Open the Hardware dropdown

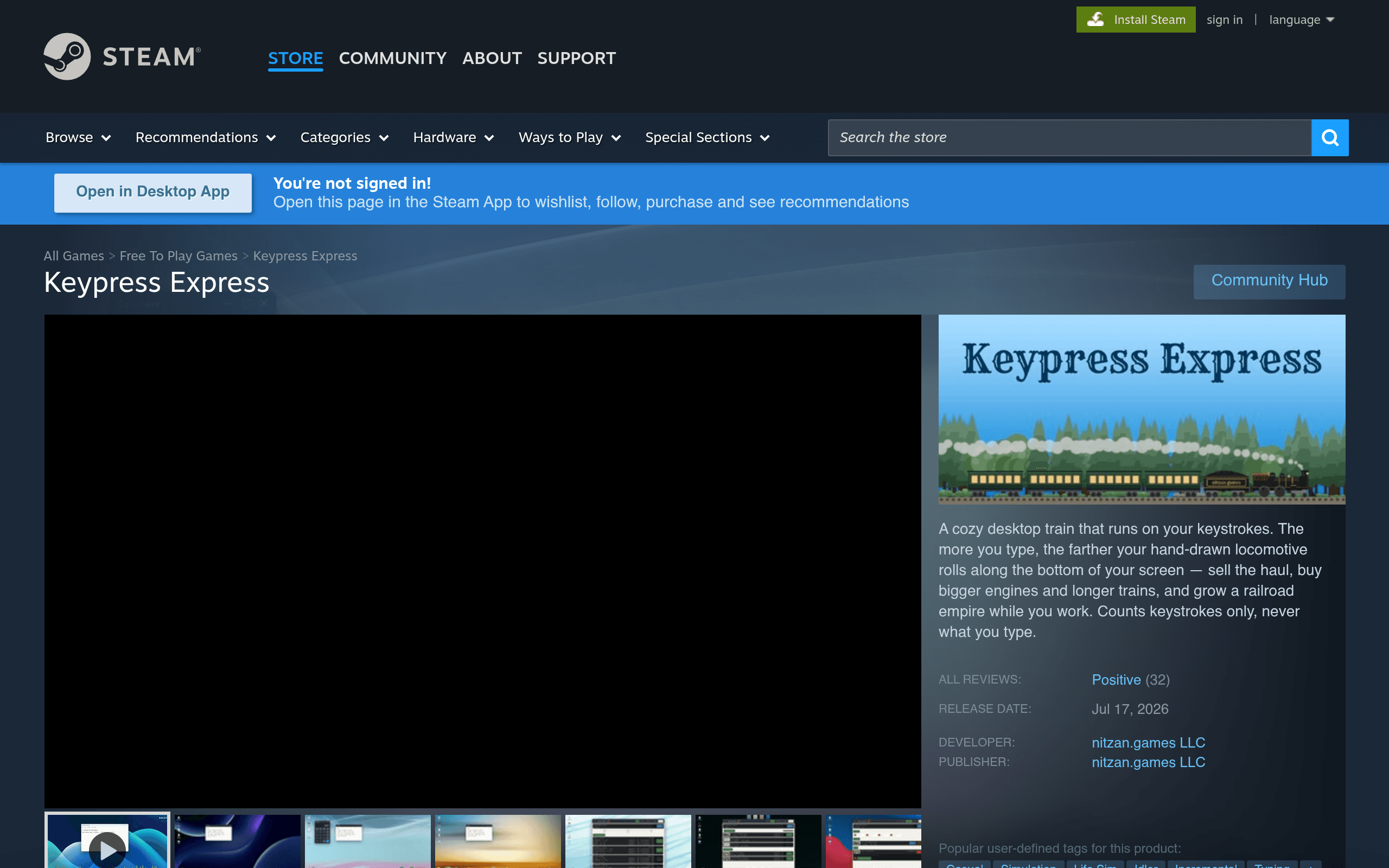(x=454, y=138)
